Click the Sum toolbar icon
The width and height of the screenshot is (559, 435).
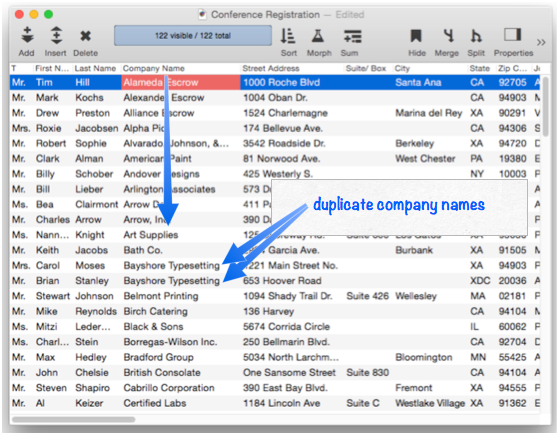click(x=353, y=36)
